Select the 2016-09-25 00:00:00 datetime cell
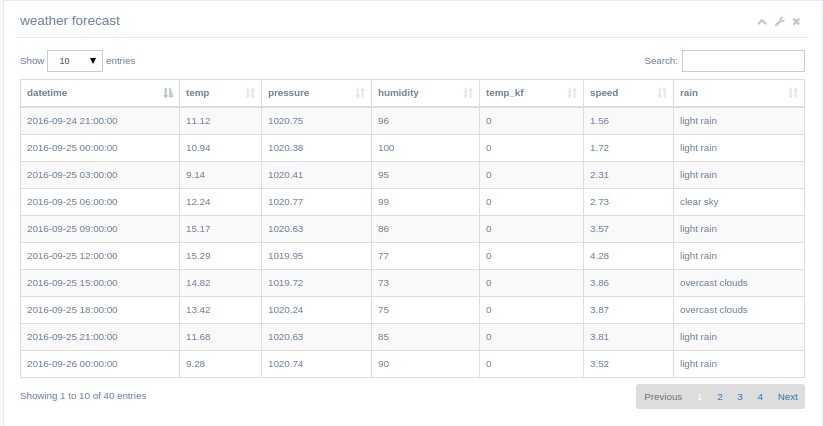This screenshot has width=823, height=426. pos(100,148)
